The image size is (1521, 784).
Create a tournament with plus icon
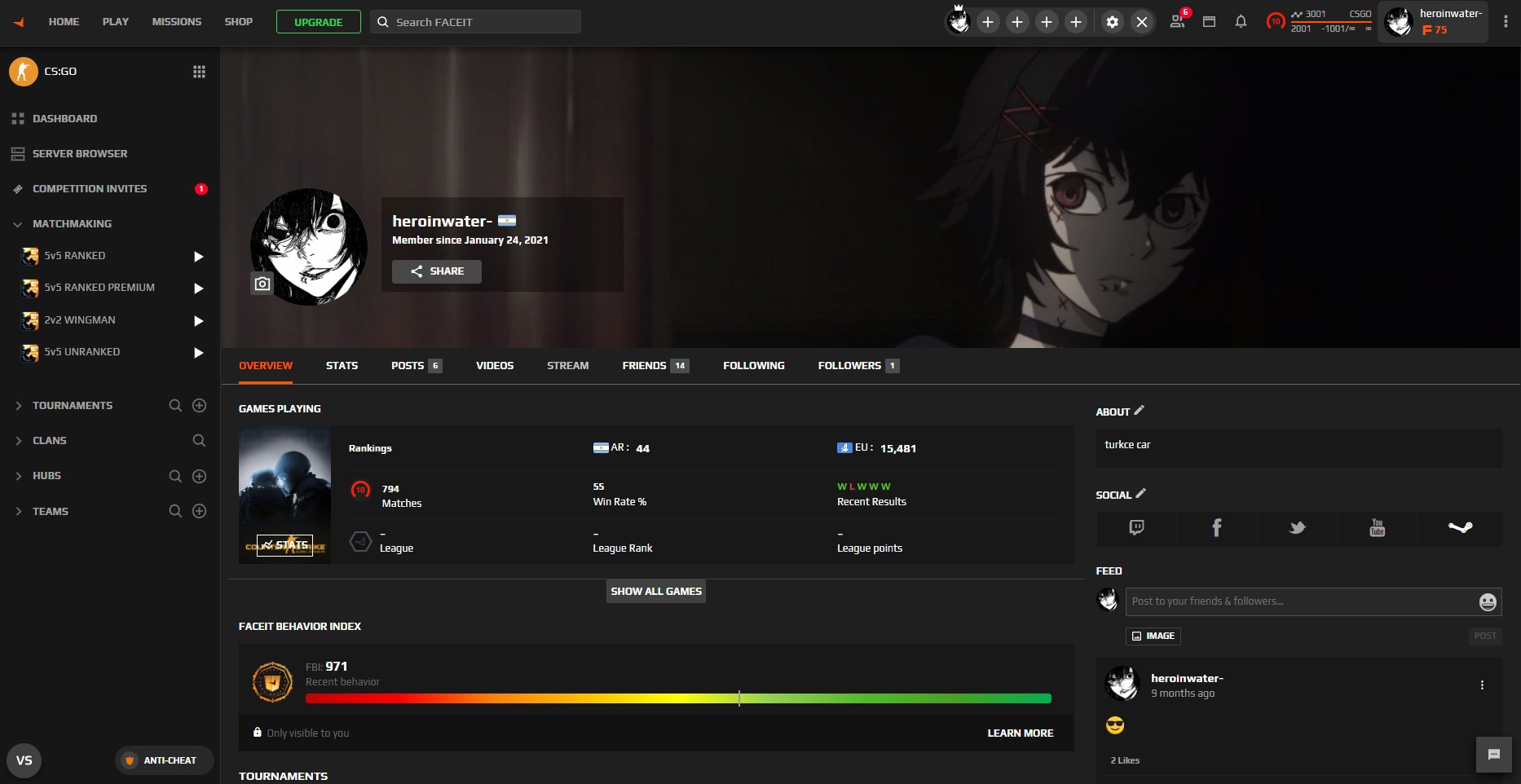[x=199, y=406]
